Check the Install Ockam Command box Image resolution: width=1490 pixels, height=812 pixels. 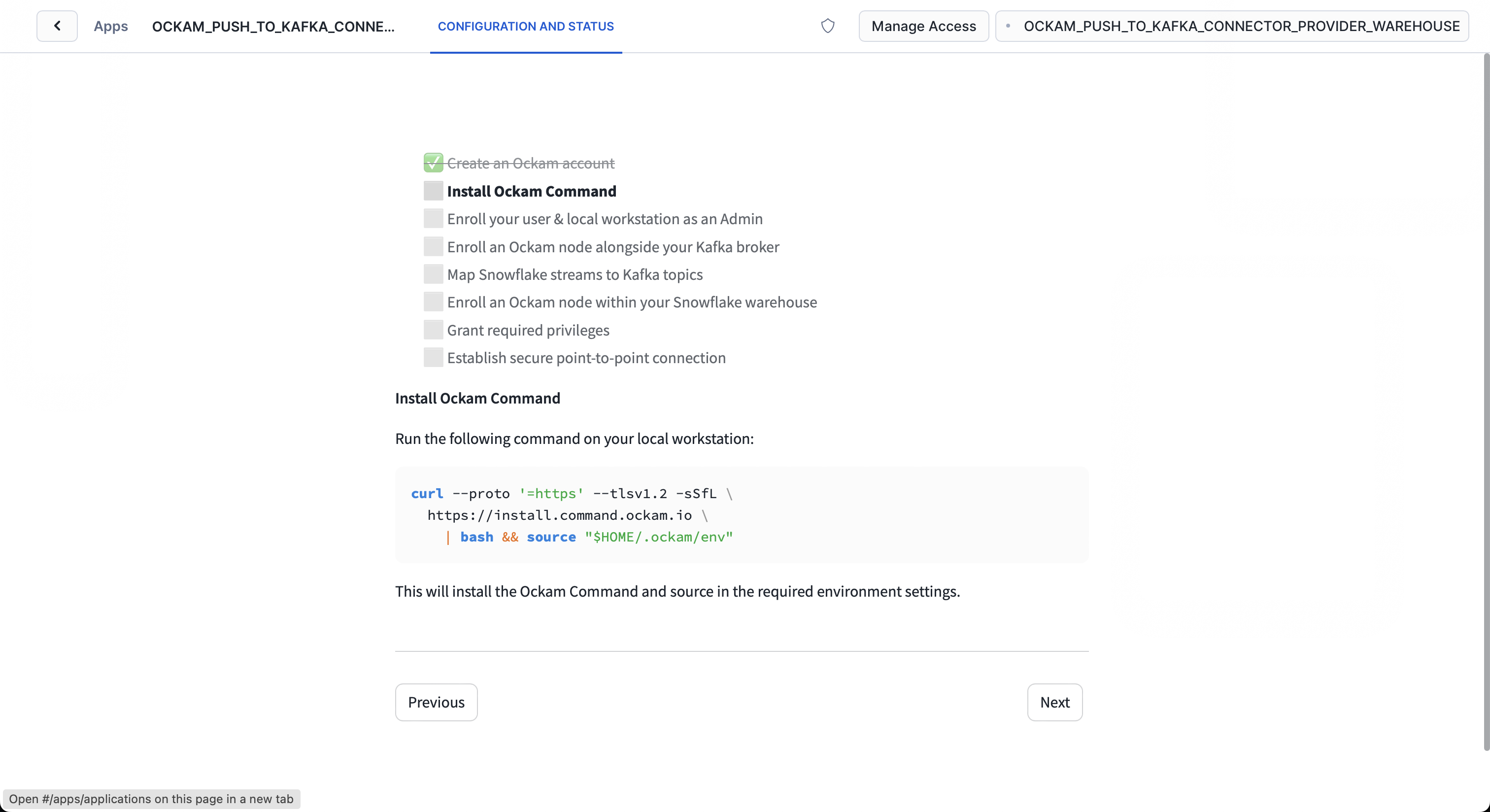point(433,191)
